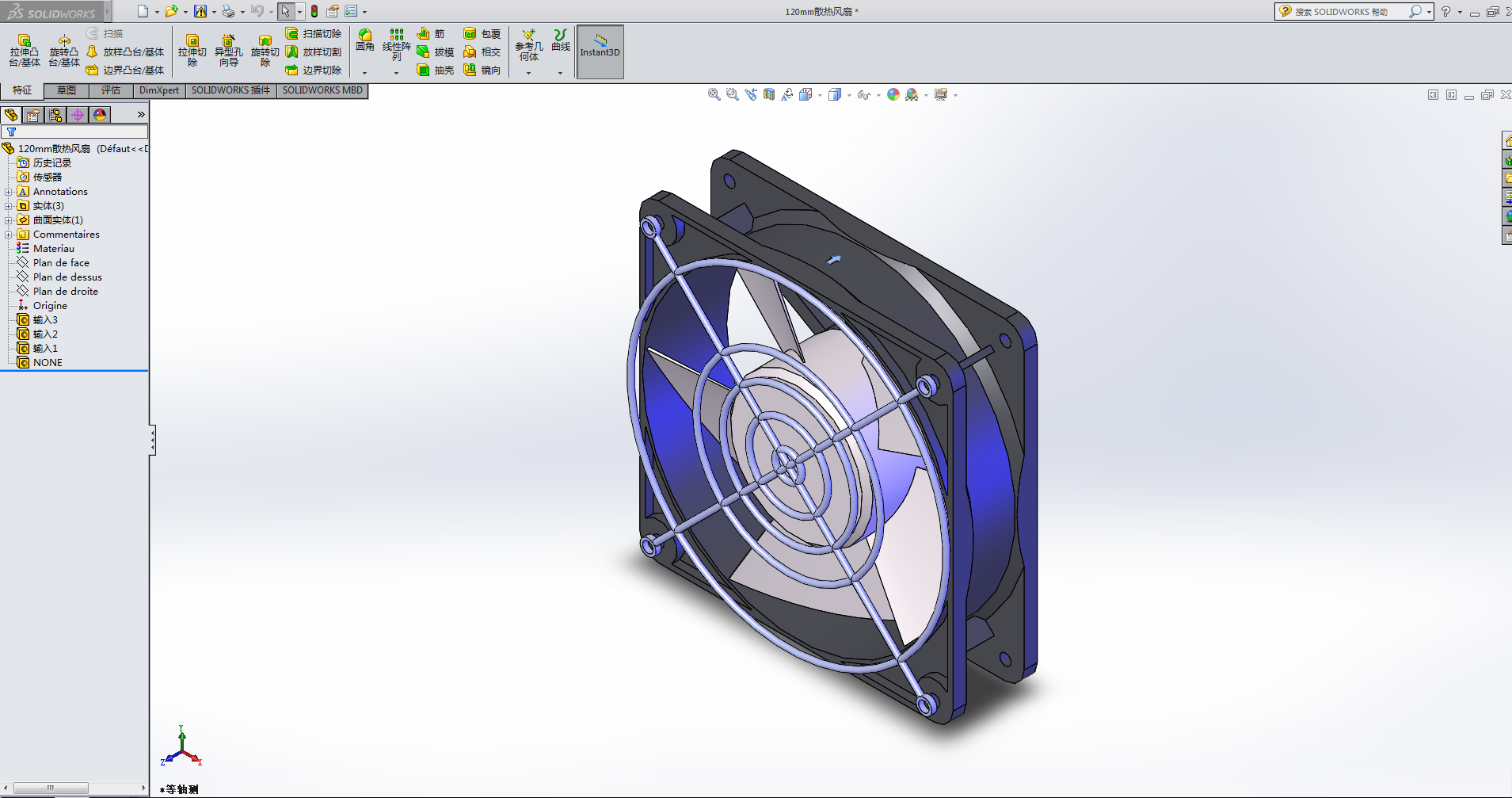Select Lofted Boss/Base (放样凸台/基体)
1512x798 pixels.
click(125, 52)
